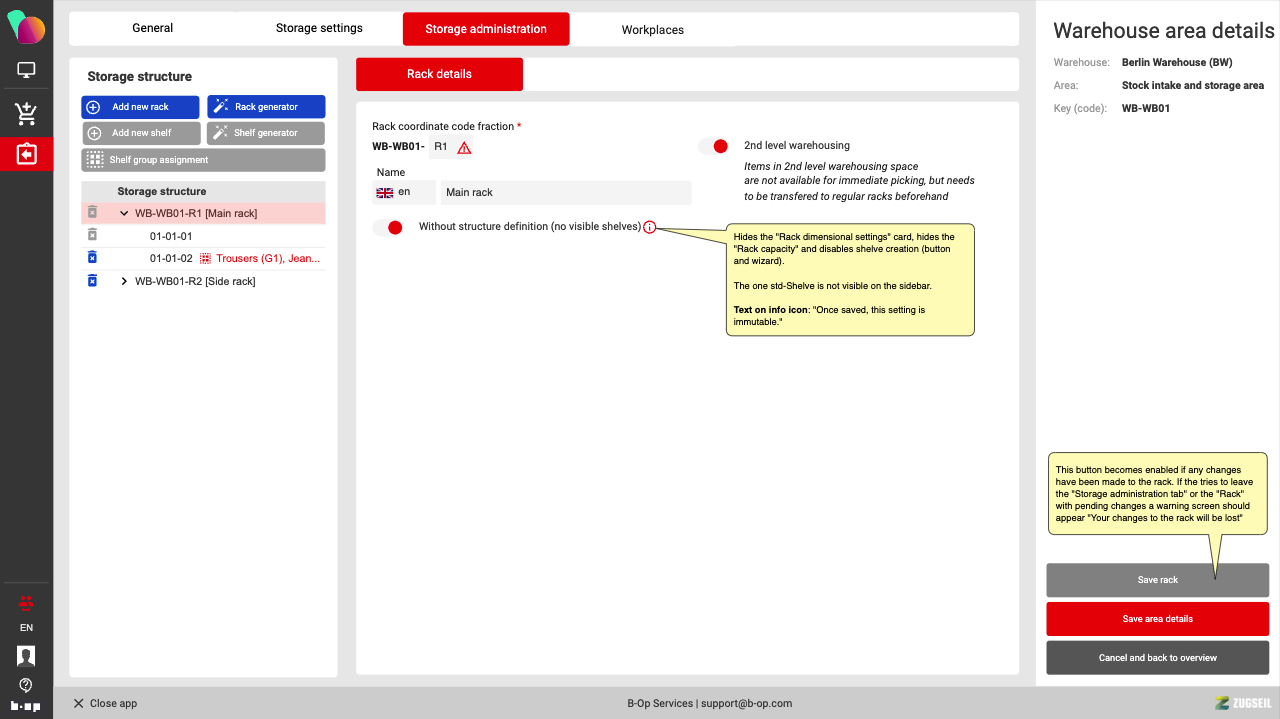Select shelf 01-01-01 in the storage tree
1280x719 pixels.
coord(171,236)
